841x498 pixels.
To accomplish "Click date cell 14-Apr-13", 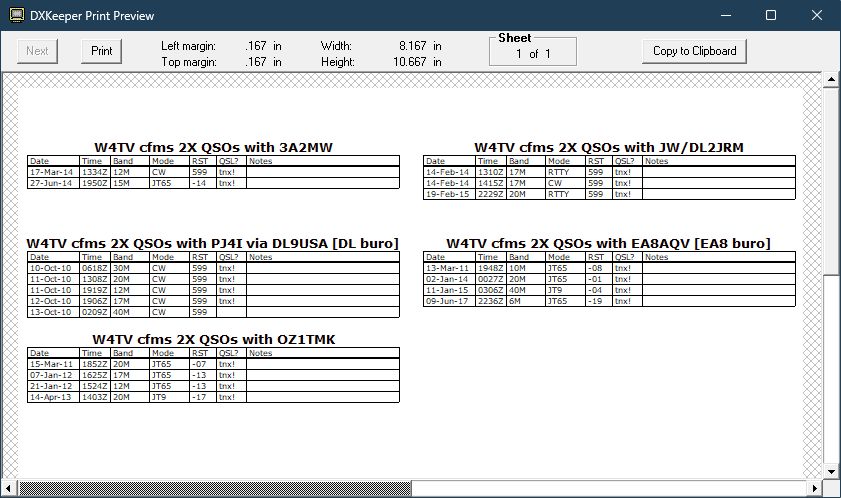I will pos(51,398).
